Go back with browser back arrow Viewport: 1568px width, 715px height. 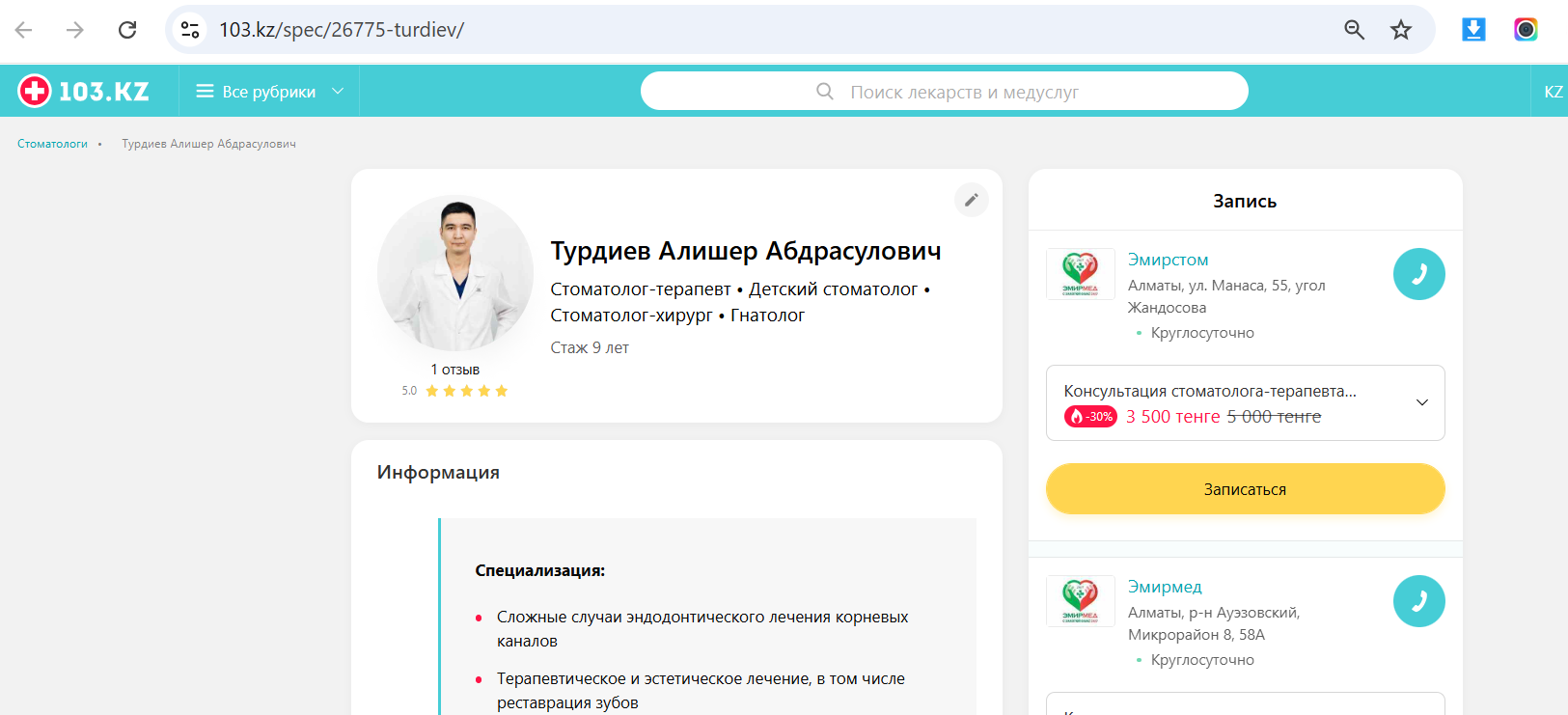(24, 30)
